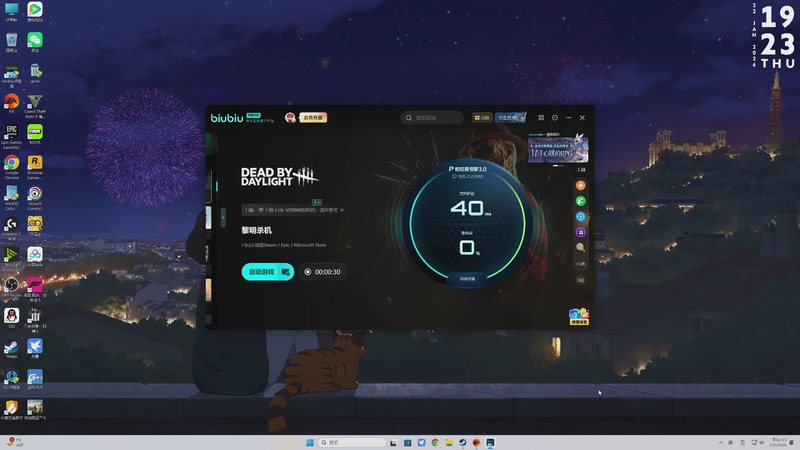Open the user avatar profile in biubiu
Viewport: 800px width, 450px height.
point(290,118)
